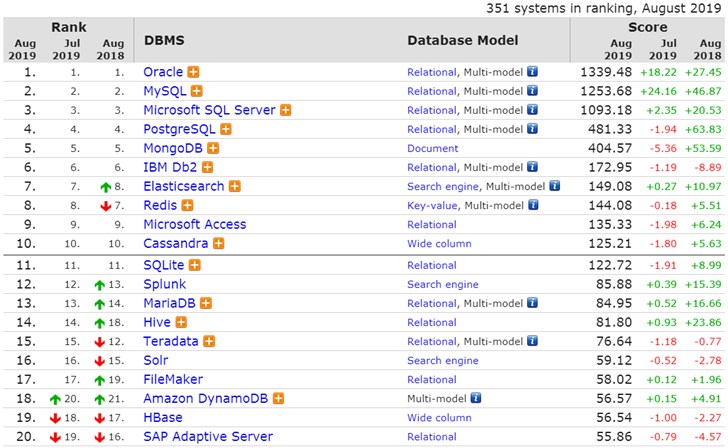Viewport: 728px width, 448px height.
Task: Click the info icon in the Oracle row
Action: 533,72
